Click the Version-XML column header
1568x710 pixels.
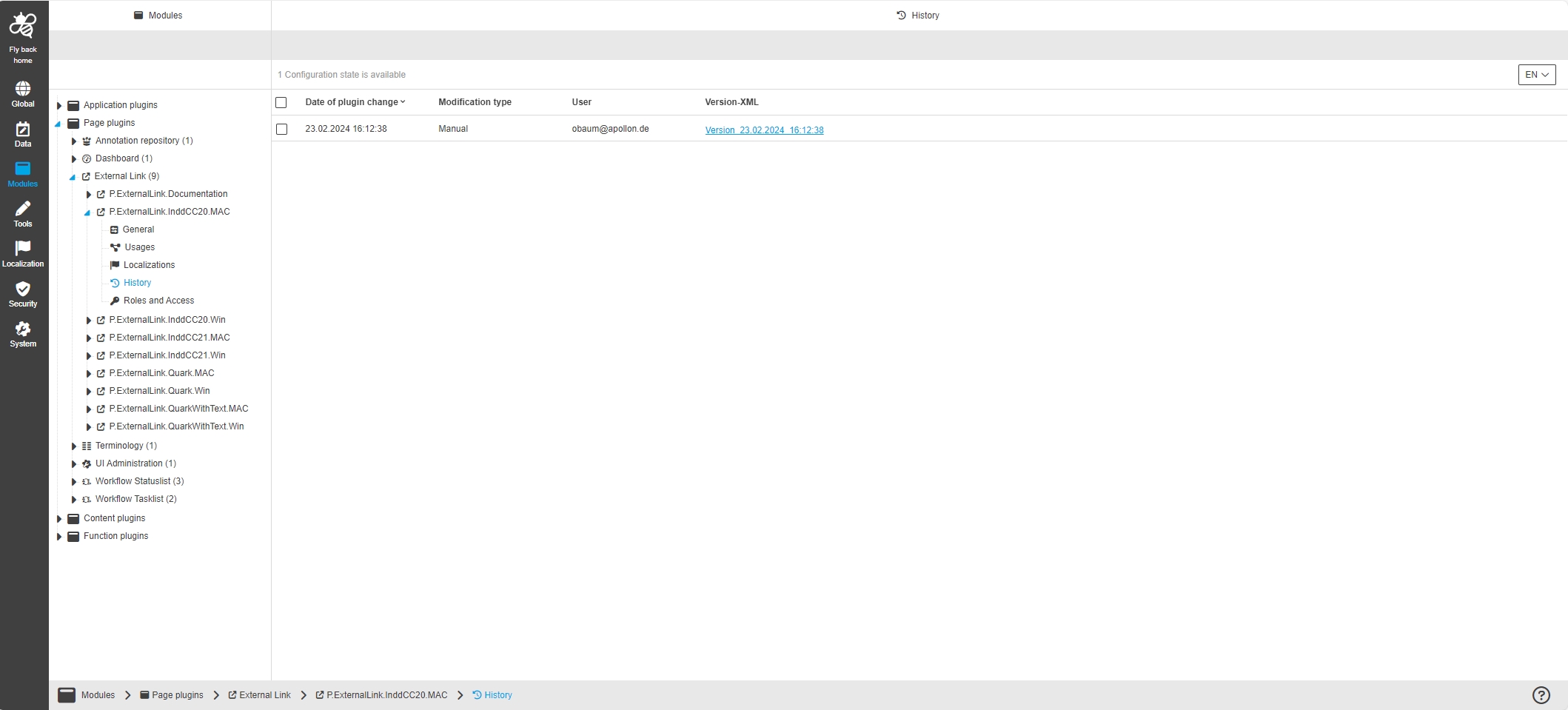point(731,102)
